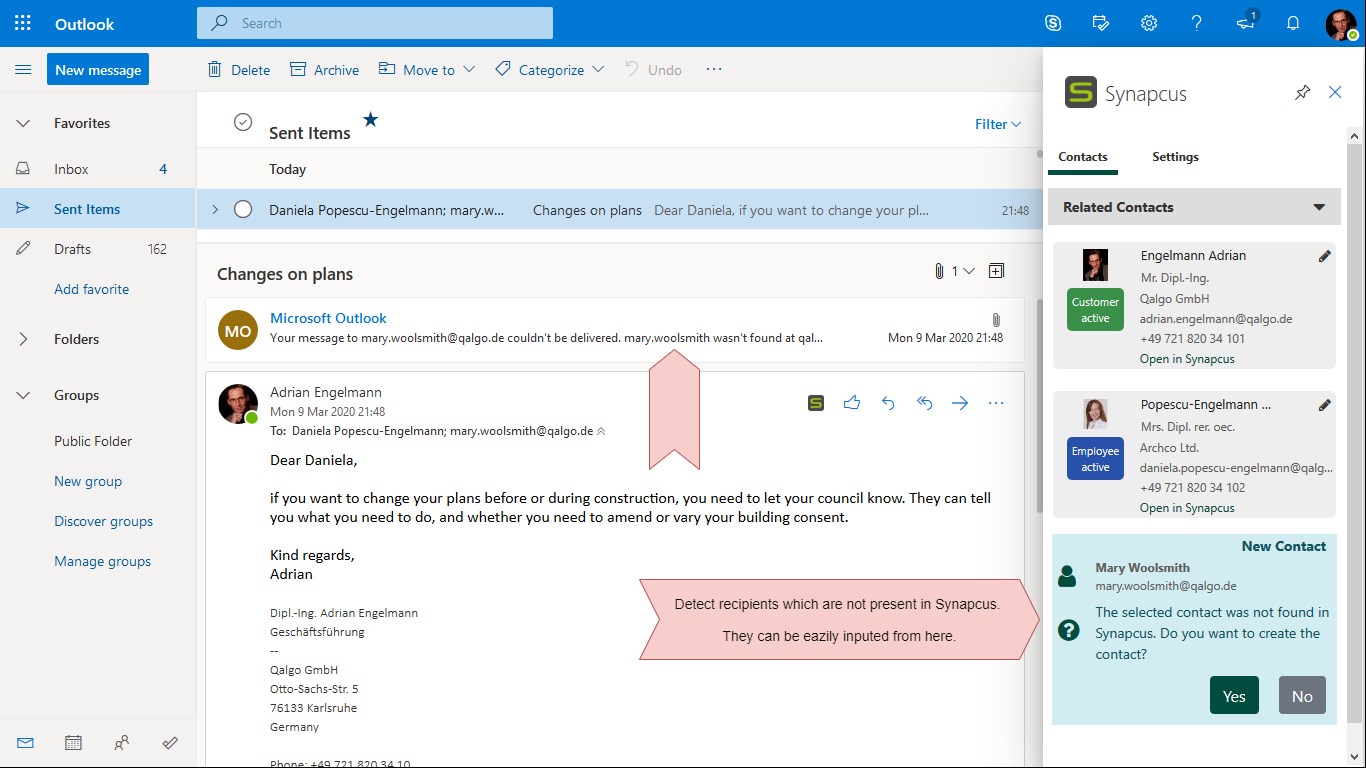Forward the message with arrow icon

pyautogui.click(x=960, y=403)
